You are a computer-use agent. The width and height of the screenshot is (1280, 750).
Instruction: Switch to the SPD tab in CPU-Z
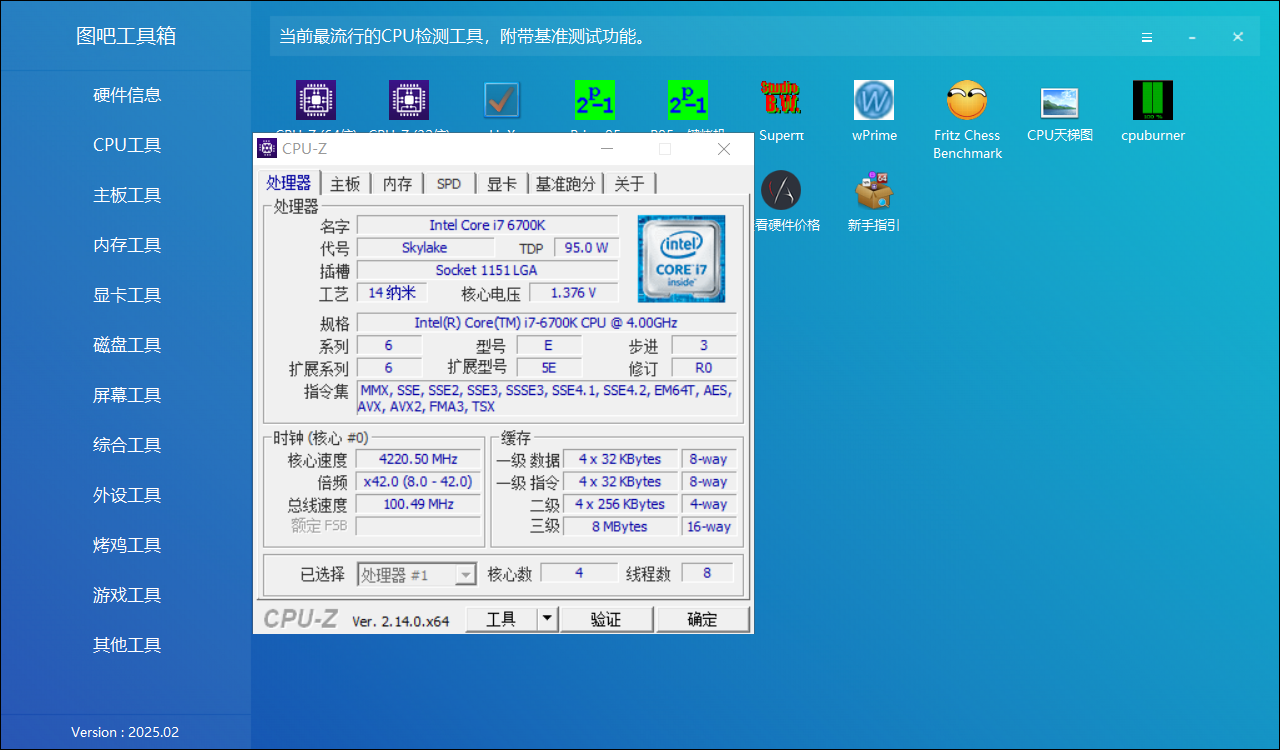(x=449, y=183)
